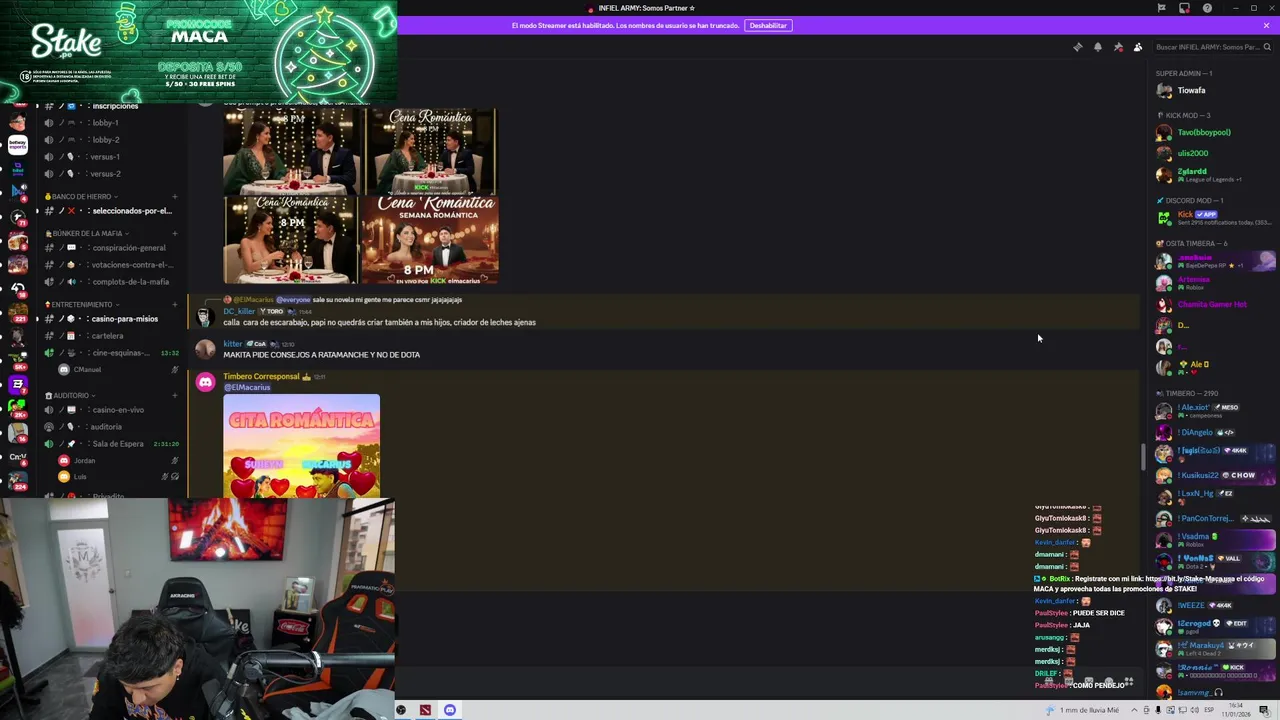Open the Threads icon in channel header
The width and height of the screenshot is (1280, 720).
point(1077,47)
